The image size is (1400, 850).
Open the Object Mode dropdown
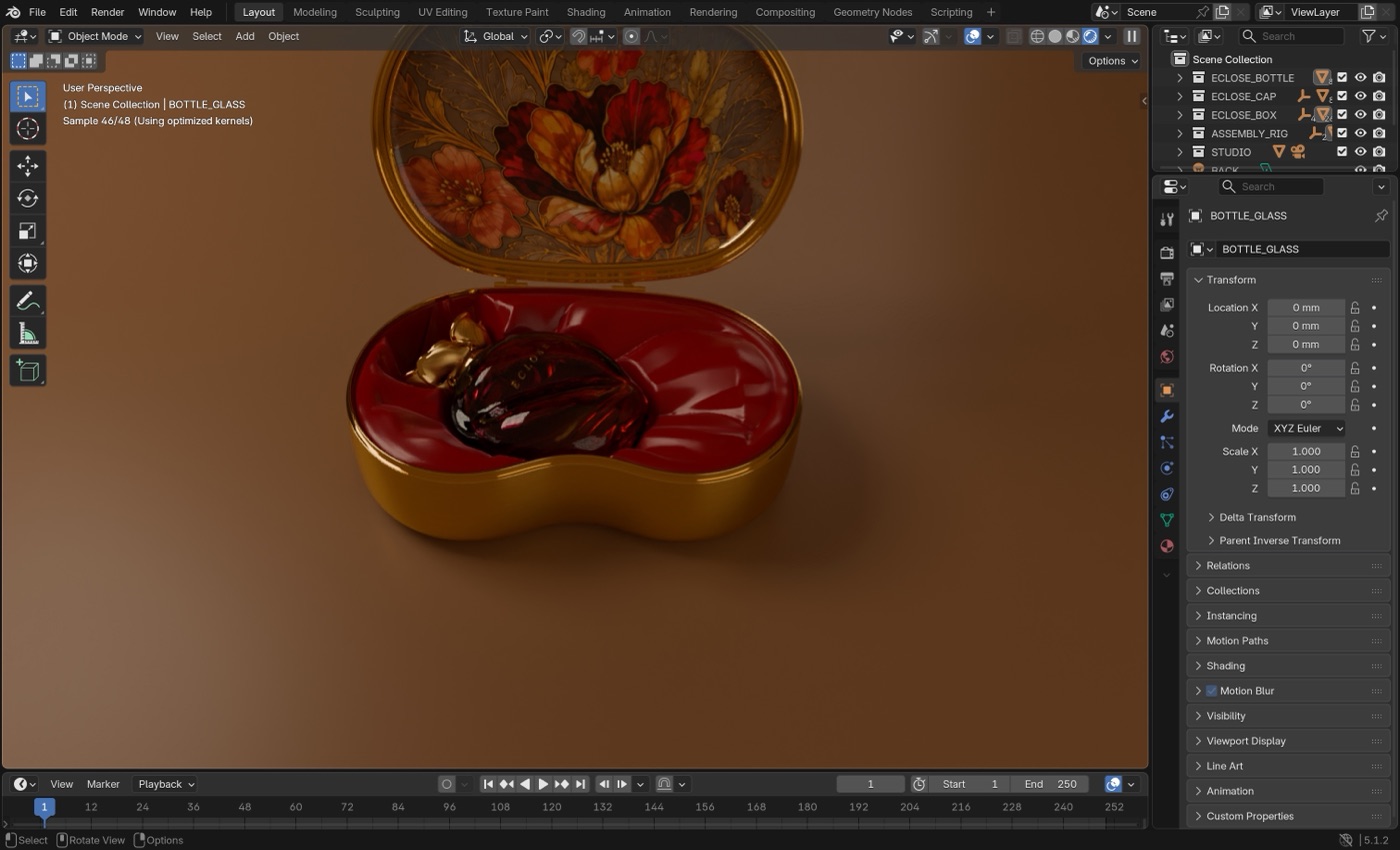click(x=95, y=36)
